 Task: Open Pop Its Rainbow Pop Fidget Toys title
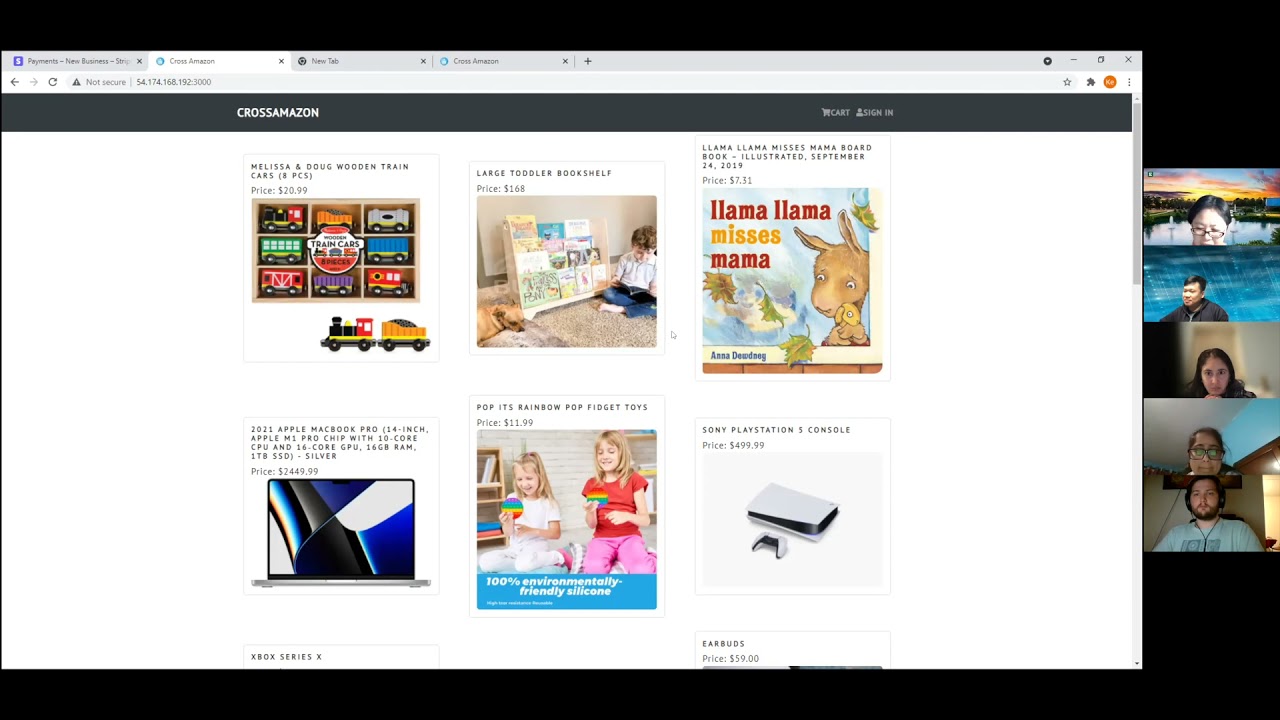[x=562, y=407]
